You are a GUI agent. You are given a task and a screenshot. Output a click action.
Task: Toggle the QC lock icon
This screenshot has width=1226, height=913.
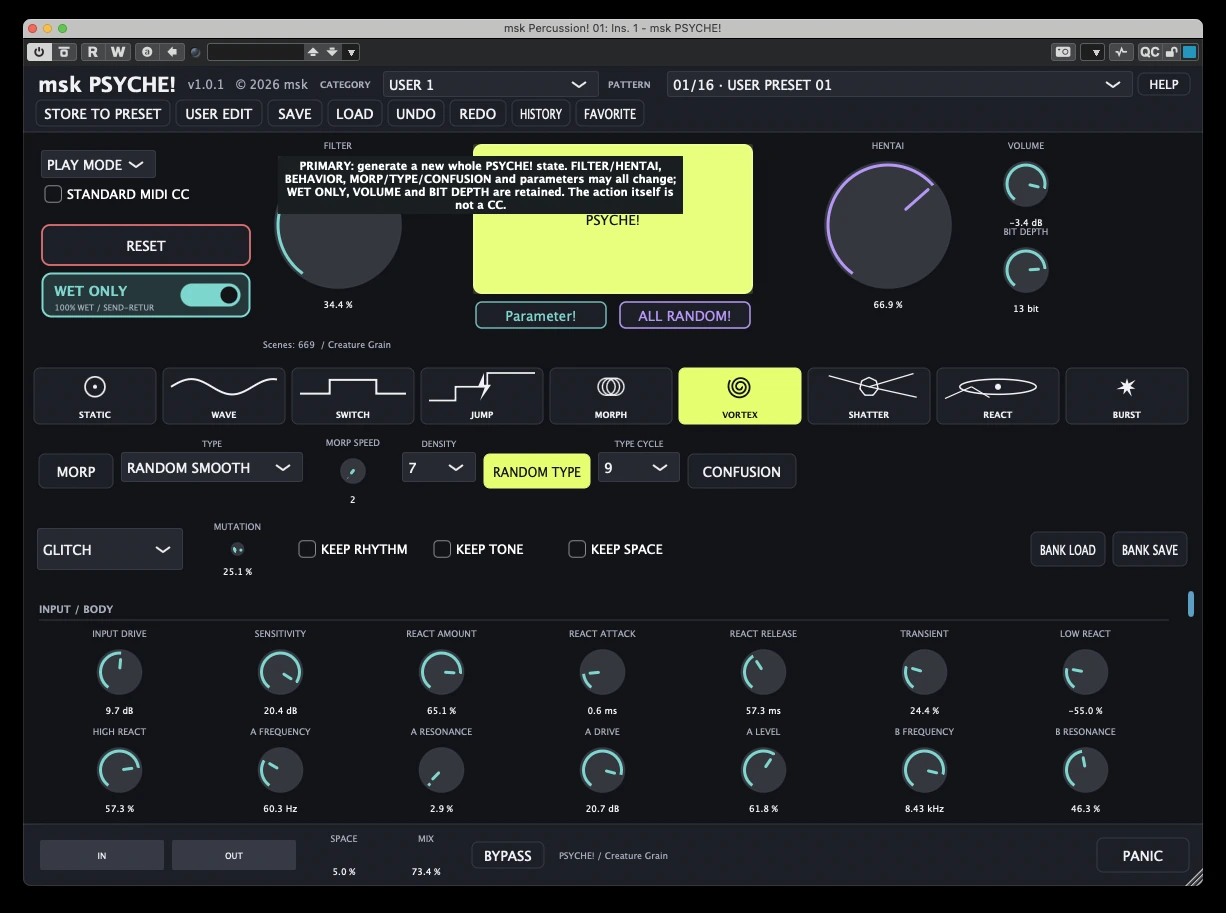coord(1172,52)
